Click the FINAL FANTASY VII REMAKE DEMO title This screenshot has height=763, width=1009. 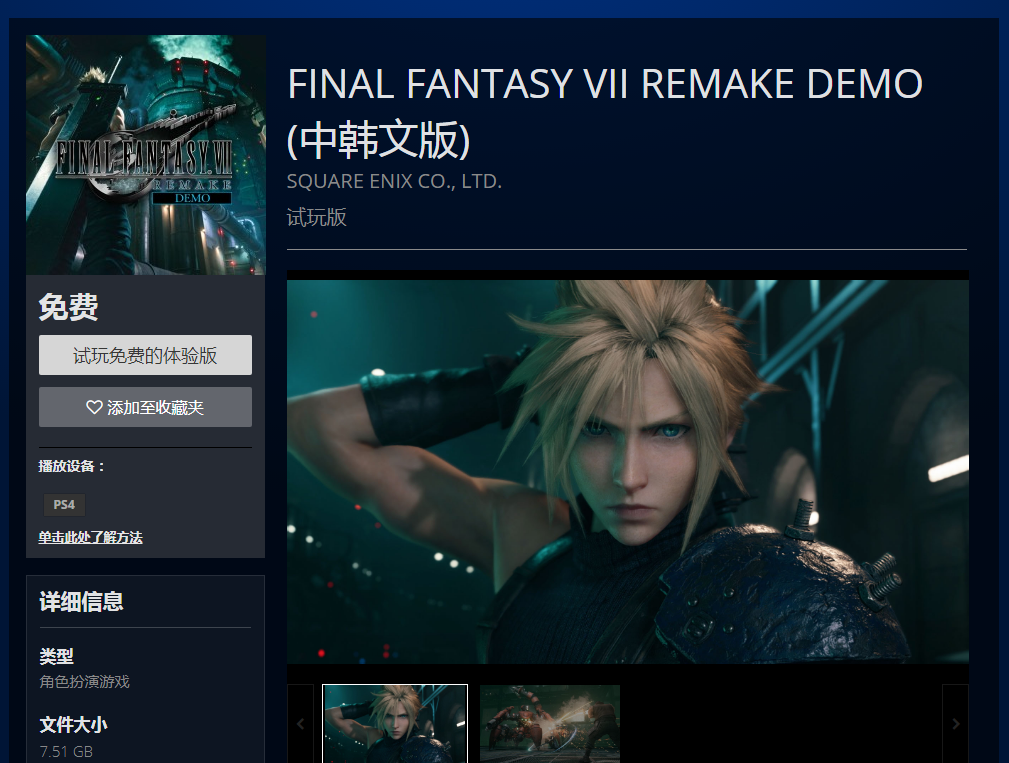click(x=605, y=112)
